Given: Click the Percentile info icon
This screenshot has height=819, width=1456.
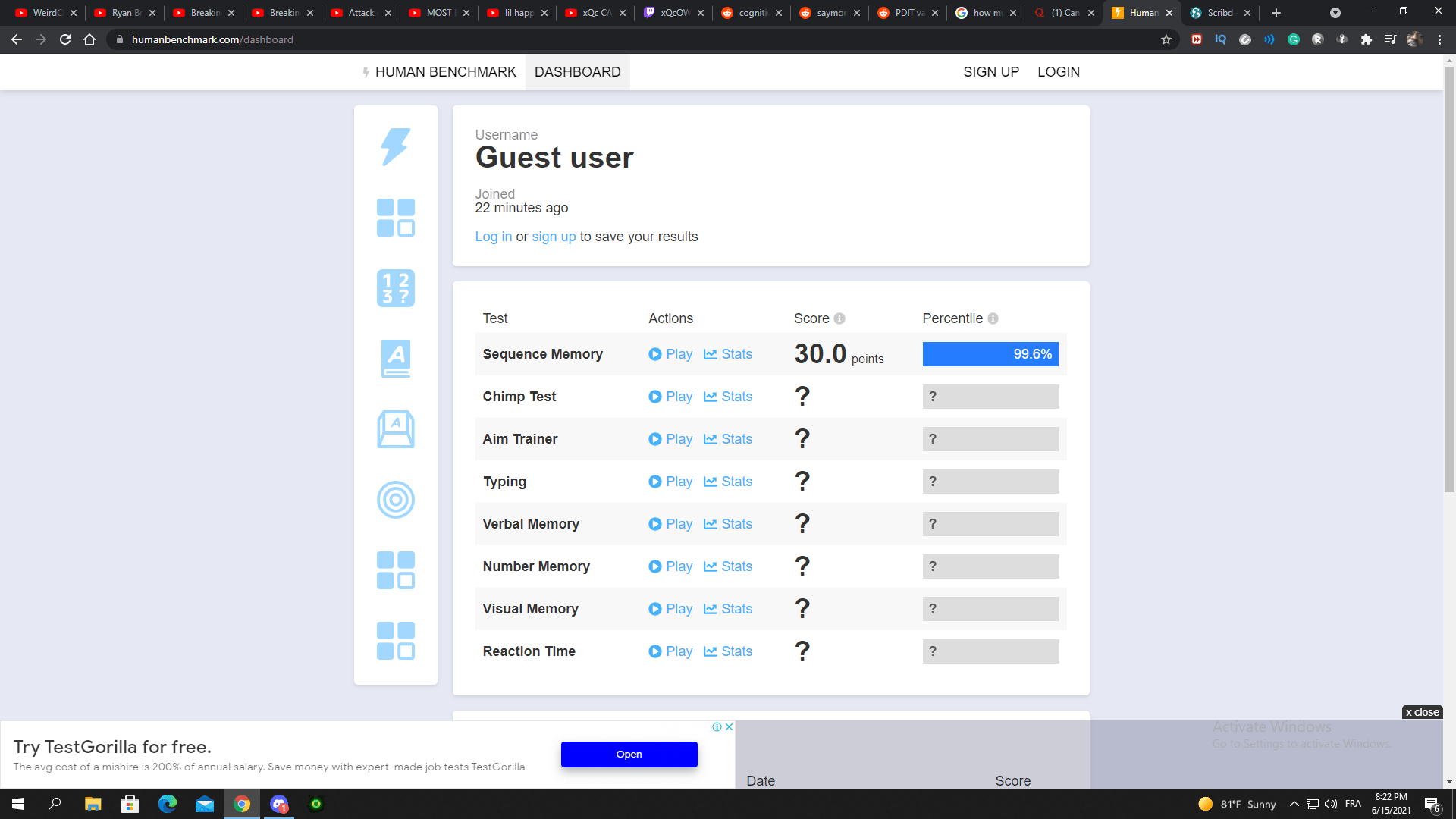Looking at the screenshot, I should [x=993, y=318].
